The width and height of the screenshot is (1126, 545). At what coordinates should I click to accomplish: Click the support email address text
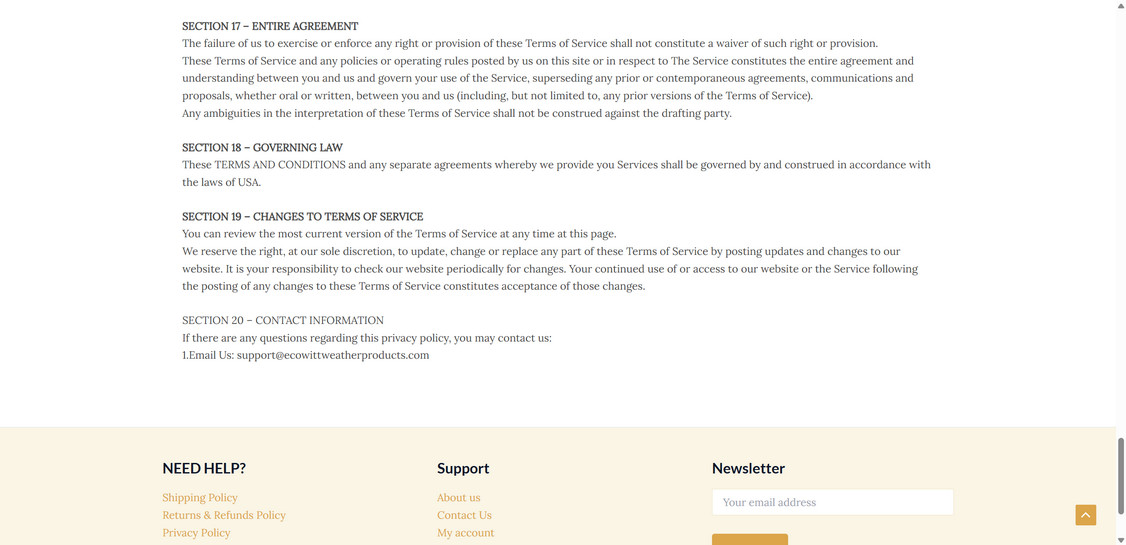click(x=333, y=355)
